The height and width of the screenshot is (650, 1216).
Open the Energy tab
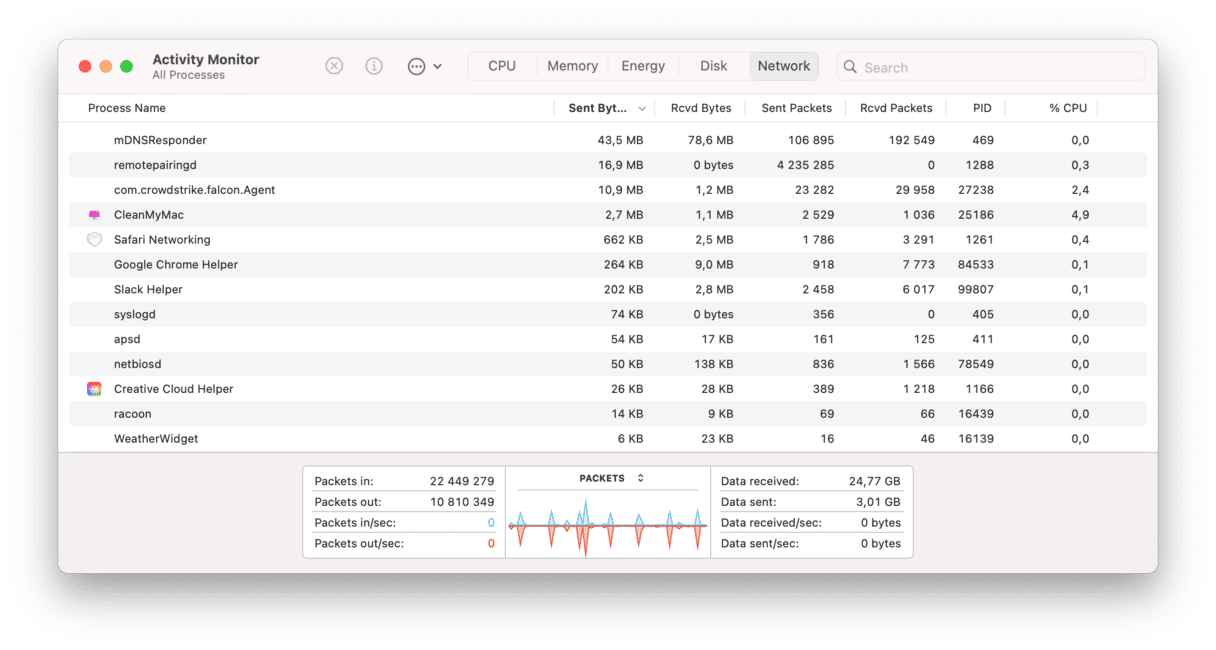point(643,66)
